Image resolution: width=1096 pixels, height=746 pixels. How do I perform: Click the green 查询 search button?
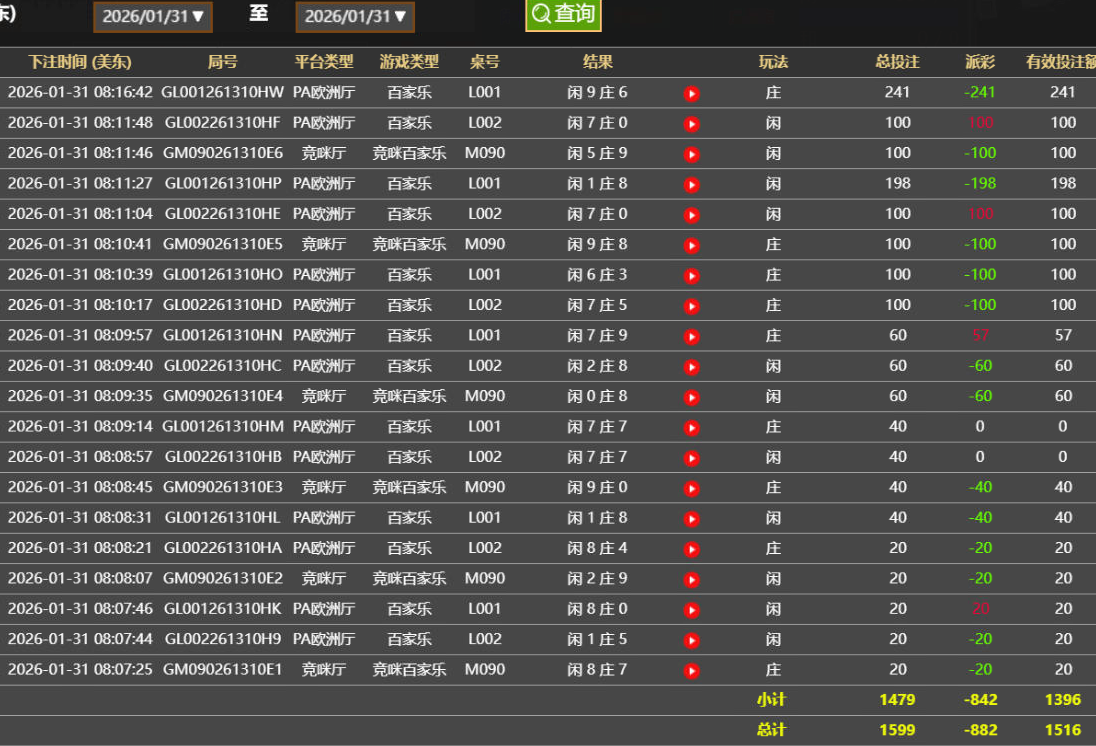[563, 14]
